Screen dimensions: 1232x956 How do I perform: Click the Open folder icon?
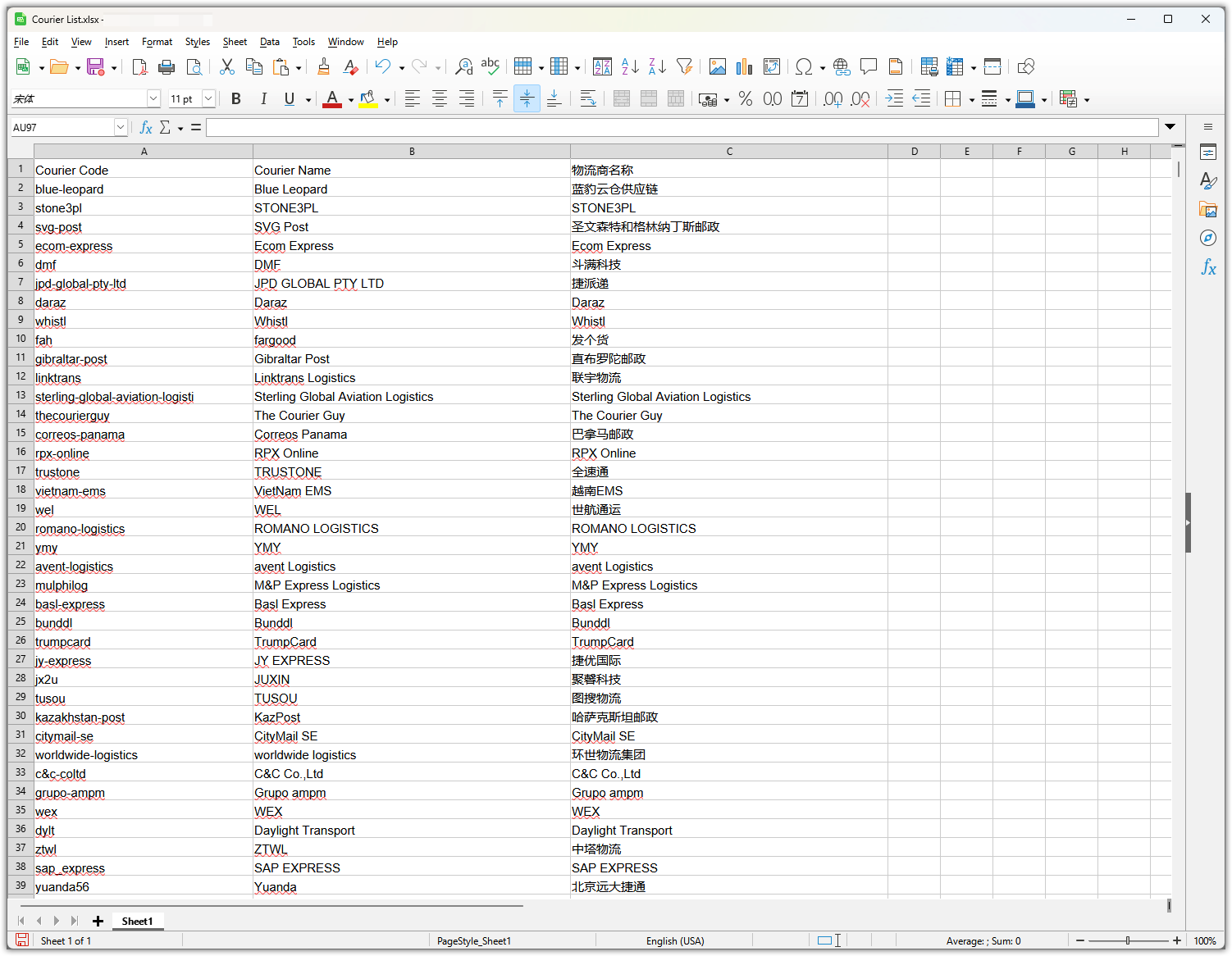point(59,67)
